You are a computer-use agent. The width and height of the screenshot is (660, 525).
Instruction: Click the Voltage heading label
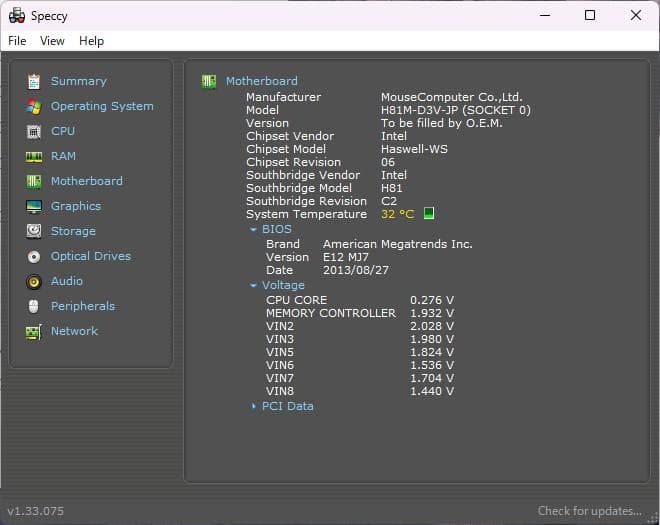tap(283, 285)
